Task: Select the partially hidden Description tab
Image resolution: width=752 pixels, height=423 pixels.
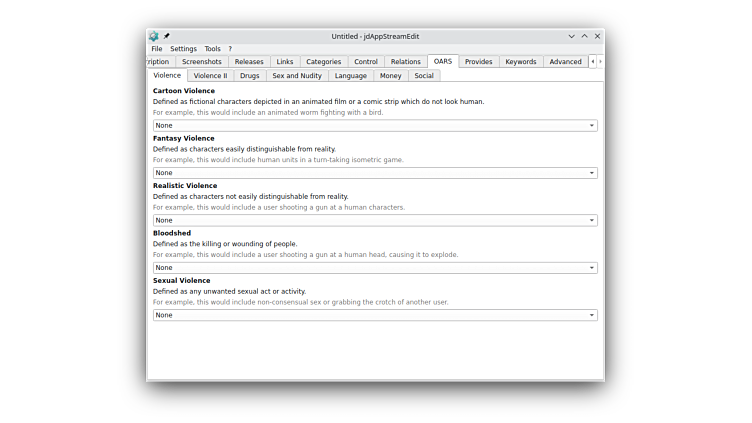Action: (159, 62)
